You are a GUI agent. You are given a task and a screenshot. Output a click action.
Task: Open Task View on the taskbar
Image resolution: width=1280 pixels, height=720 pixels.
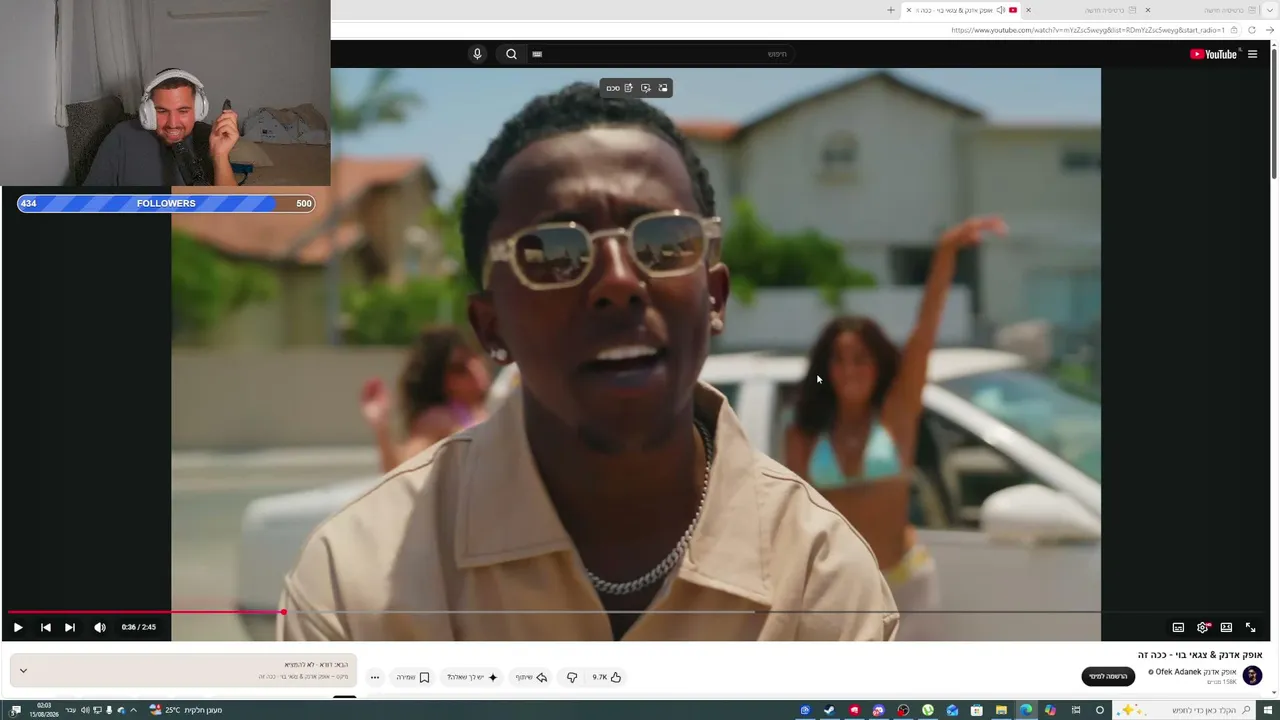click(1075, 710)
